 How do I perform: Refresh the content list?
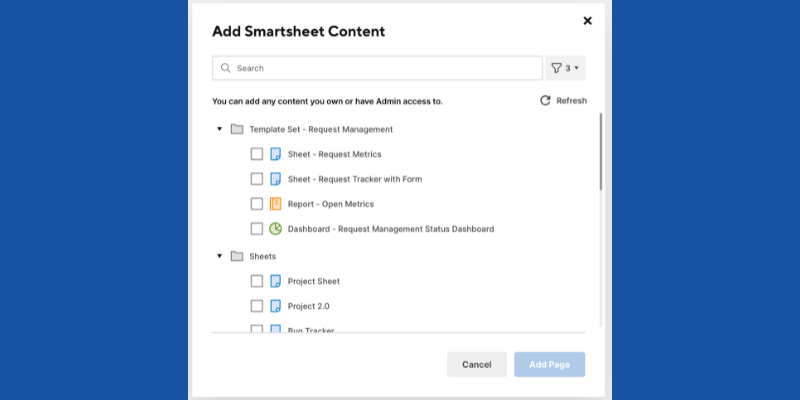click(563, 101)
